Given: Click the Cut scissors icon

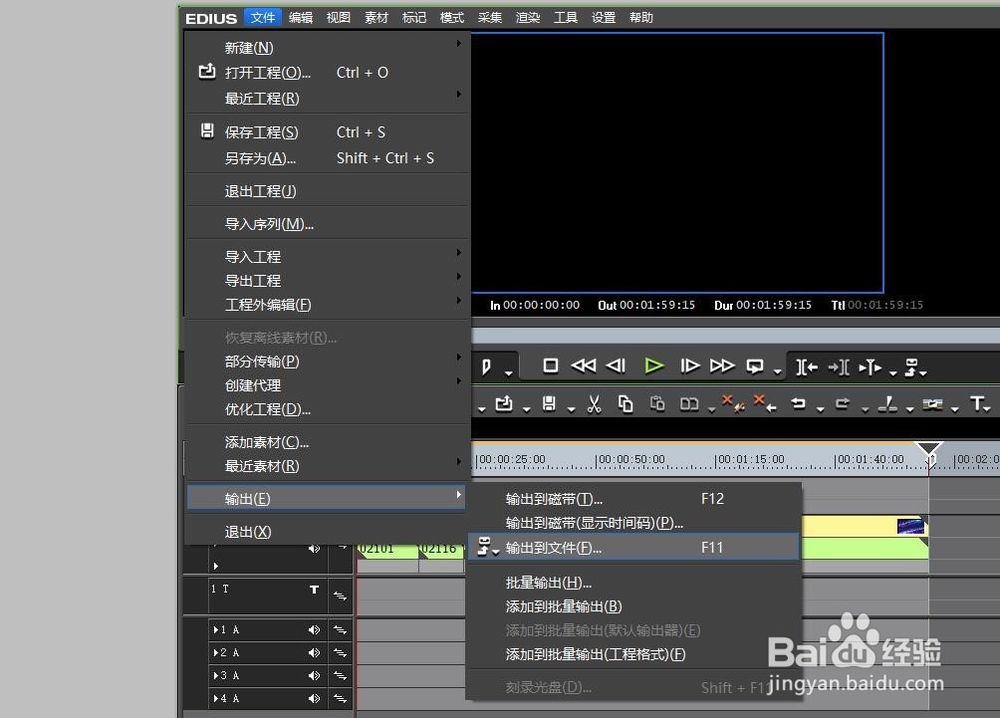Looking at the screenshot, I should coord(594,404).
